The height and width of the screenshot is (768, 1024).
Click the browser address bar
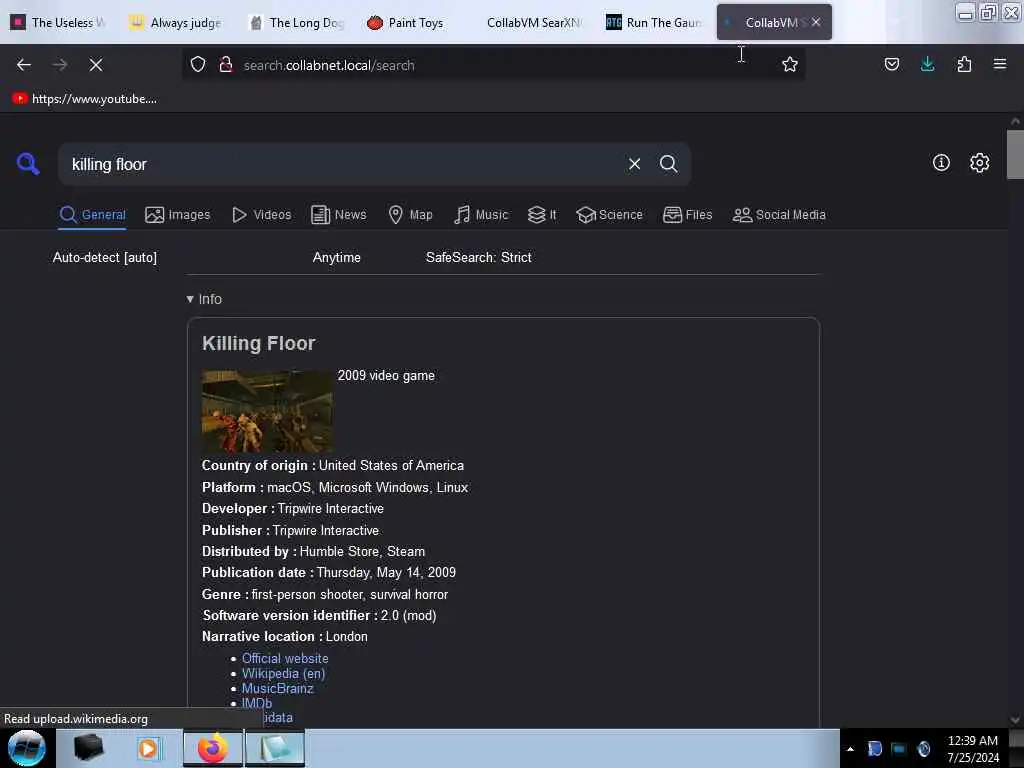[x=493, y=65]
